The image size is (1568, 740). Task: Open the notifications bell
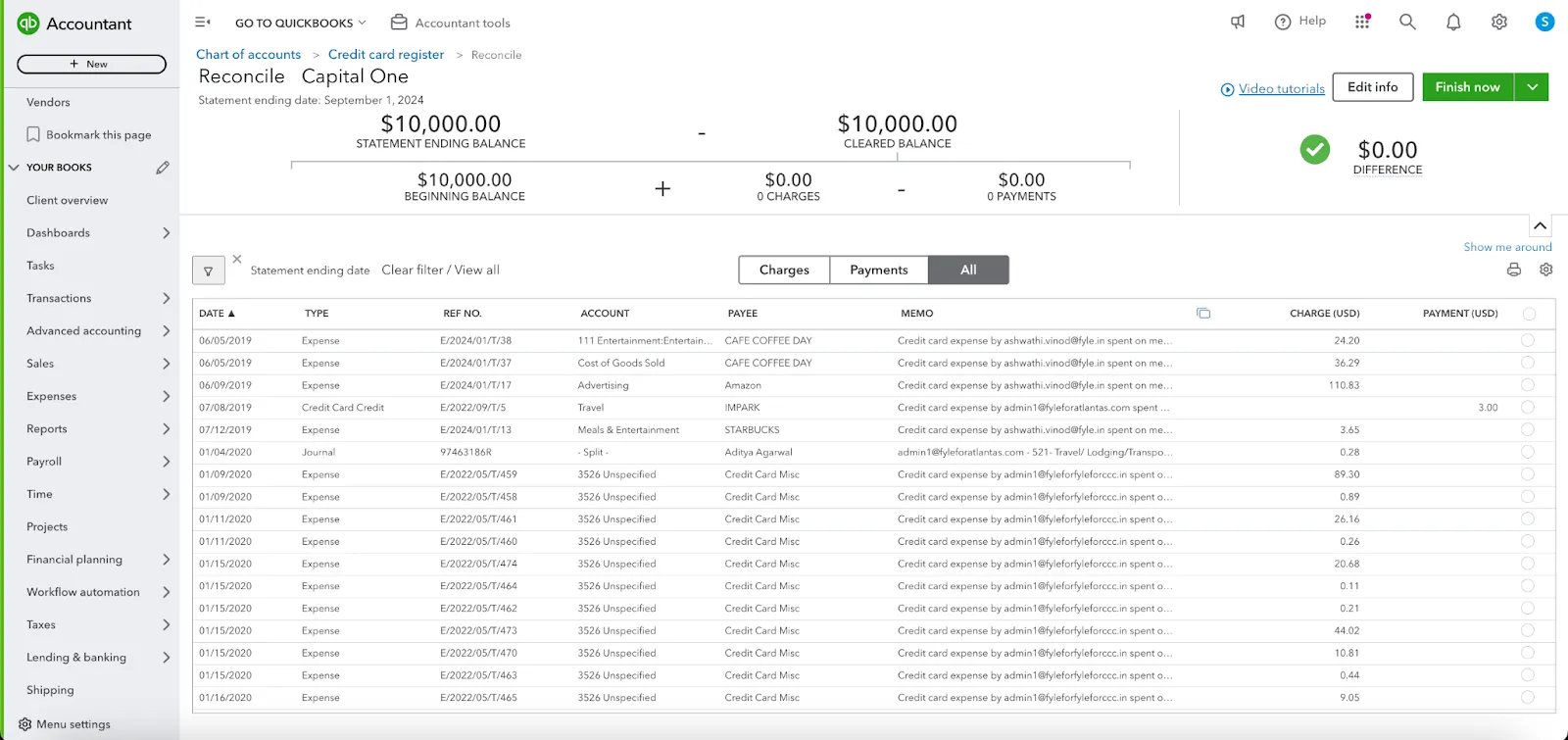[x=1453, y=22]
